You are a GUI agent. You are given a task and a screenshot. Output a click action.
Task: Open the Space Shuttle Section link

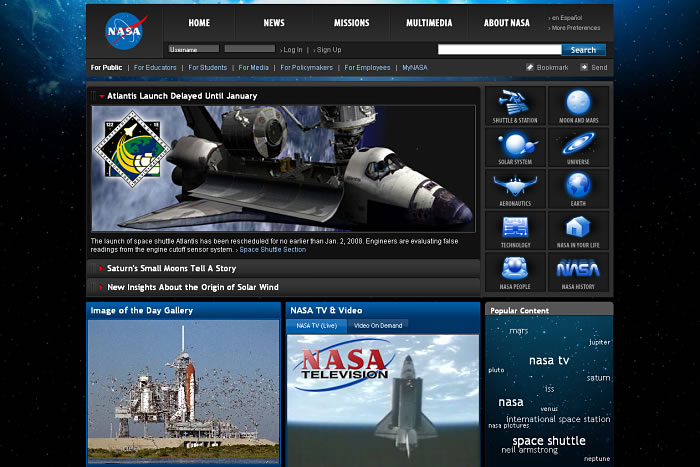point(272,250)
